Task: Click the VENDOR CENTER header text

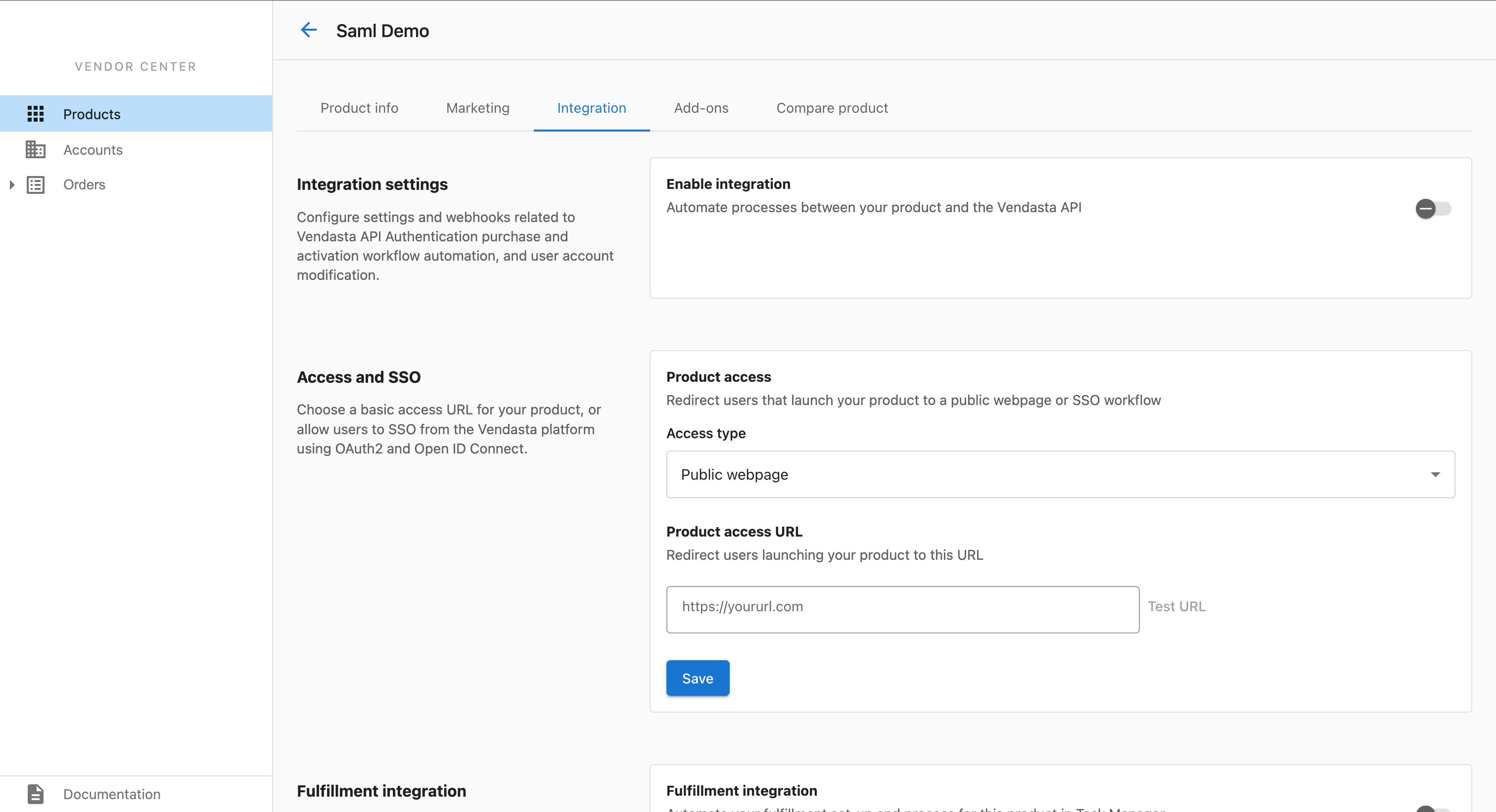Action: click(136, 66)
